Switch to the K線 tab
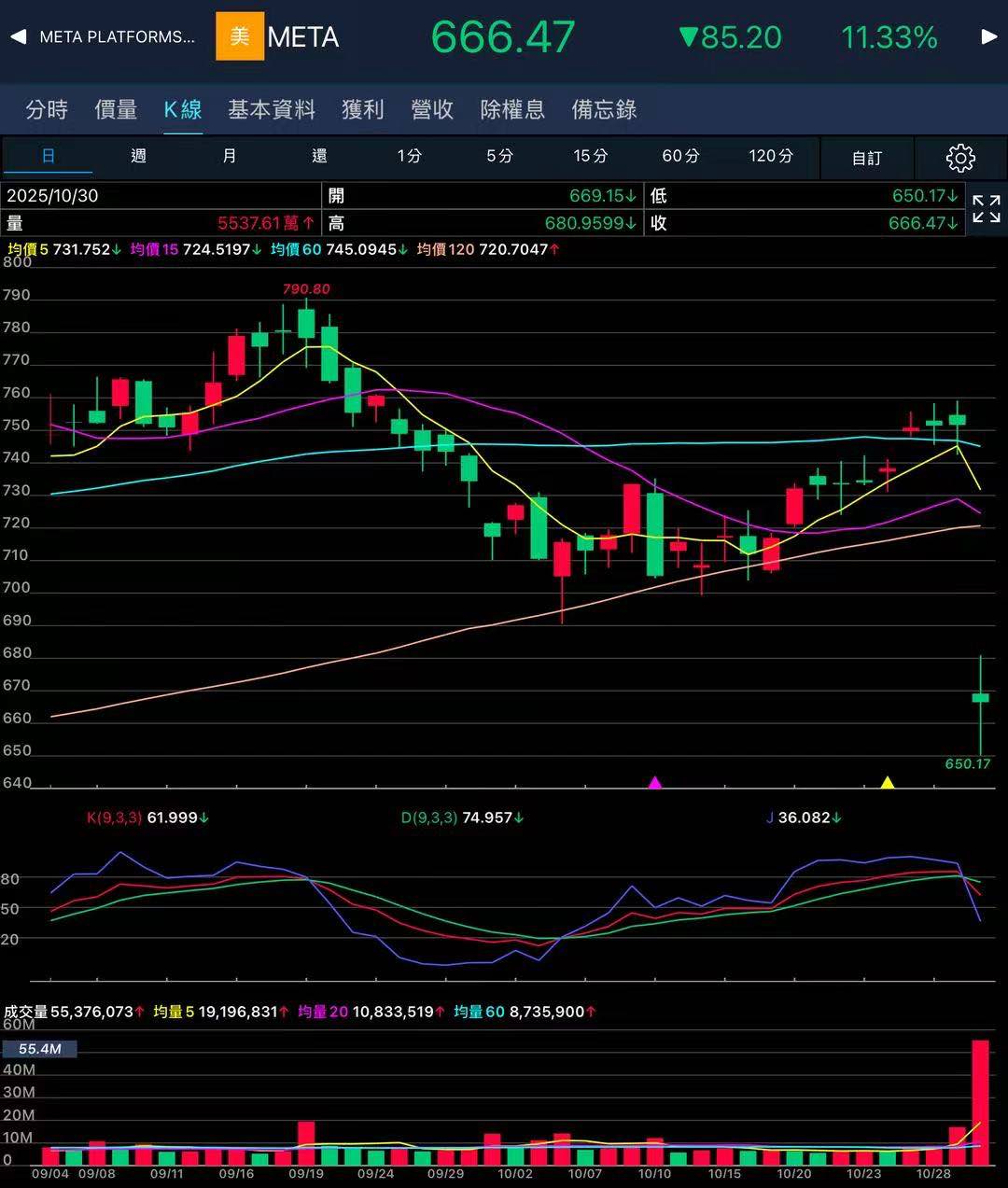Screen dimensions: 1008x1188 (x=183, y=109)
